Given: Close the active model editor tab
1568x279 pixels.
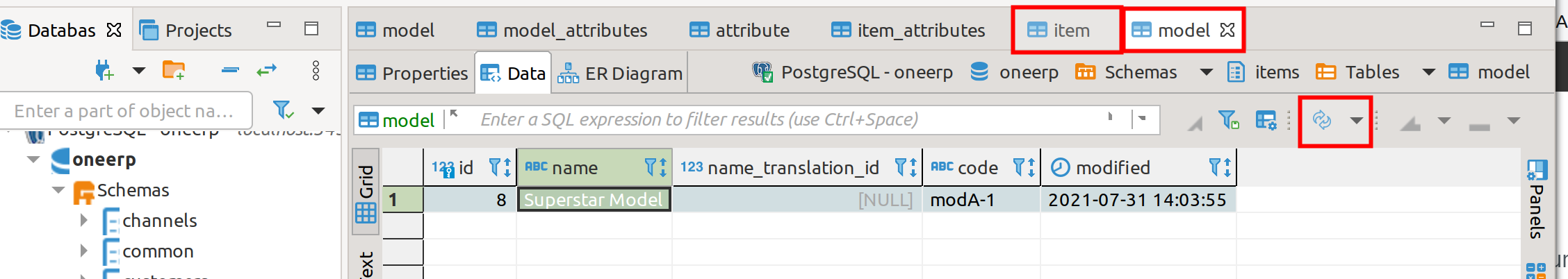Looking at the screenshot, I should (1227, 30).
